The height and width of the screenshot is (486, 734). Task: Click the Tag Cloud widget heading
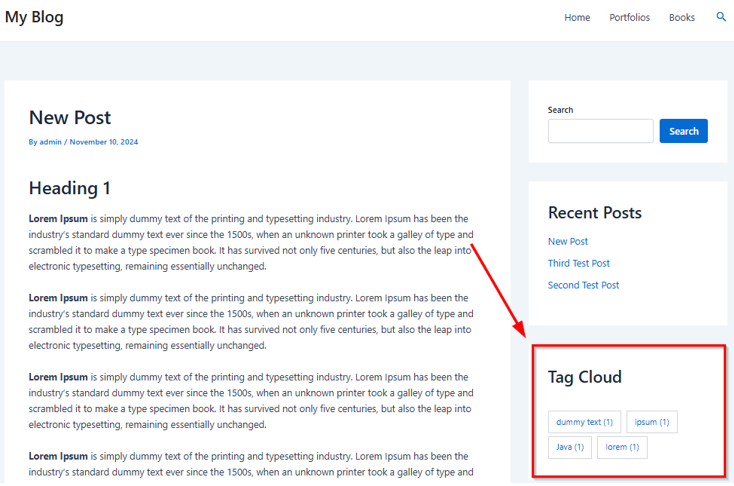pyautogui.click(x=584, y=377)
